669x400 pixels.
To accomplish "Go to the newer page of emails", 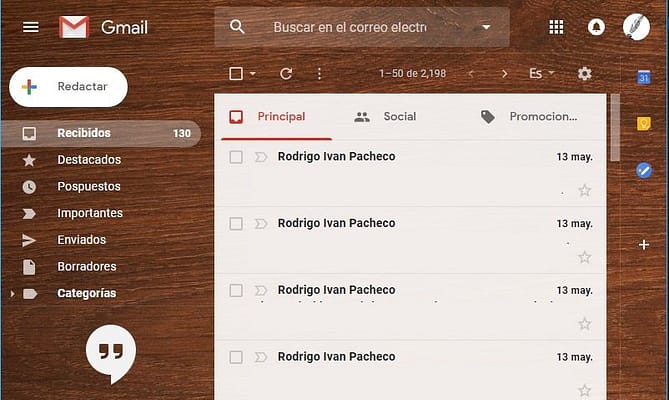I will point(471,74).
